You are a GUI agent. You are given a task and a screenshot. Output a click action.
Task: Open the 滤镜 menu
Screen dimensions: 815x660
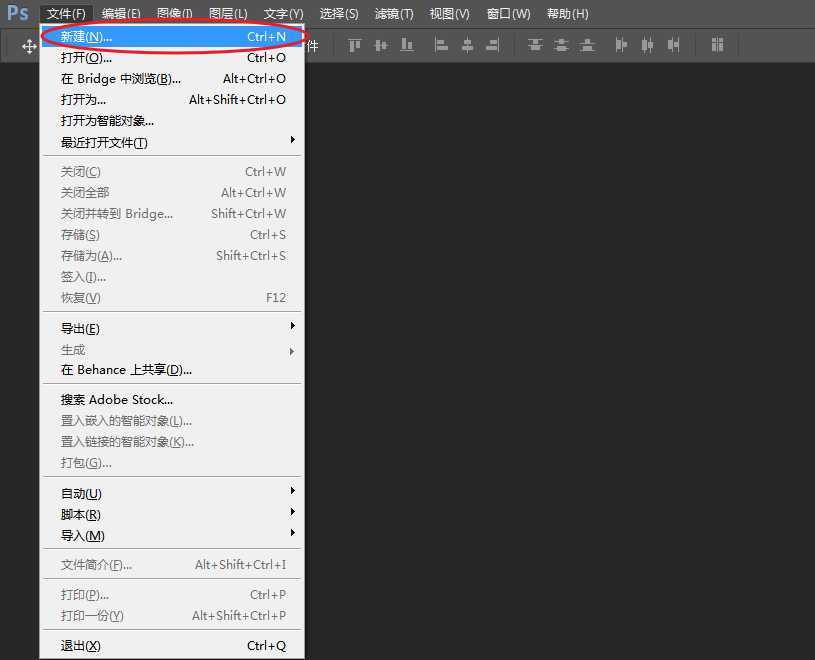point(393,13)
